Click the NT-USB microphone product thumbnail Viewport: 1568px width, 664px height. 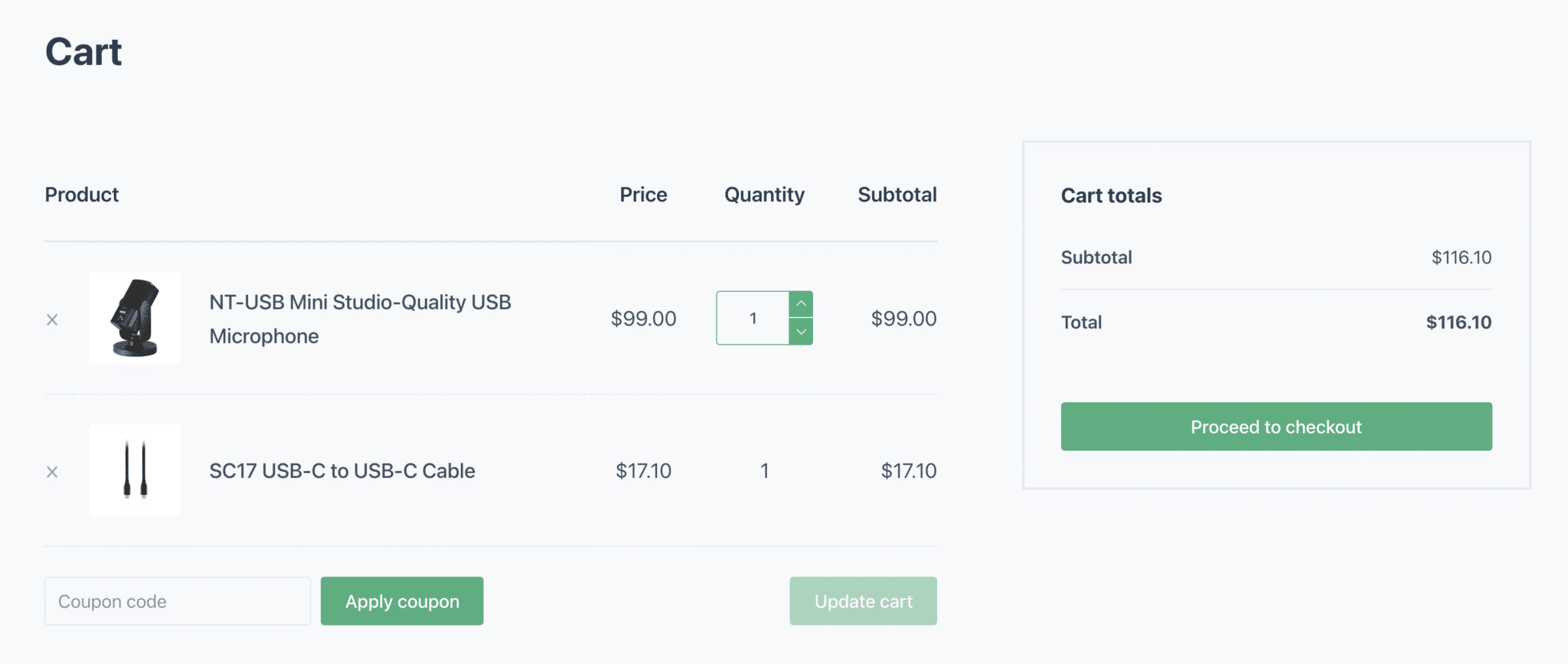point(134,318)
